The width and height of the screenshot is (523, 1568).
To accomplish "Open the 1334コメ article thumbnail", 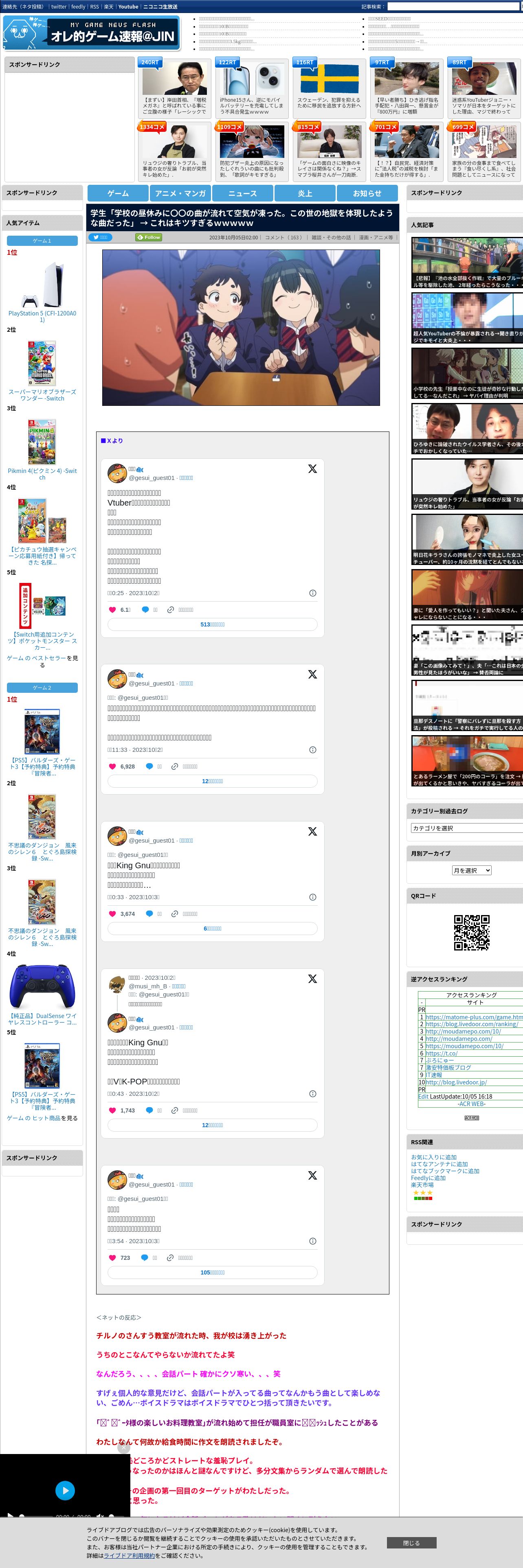I will pos(175,142).
